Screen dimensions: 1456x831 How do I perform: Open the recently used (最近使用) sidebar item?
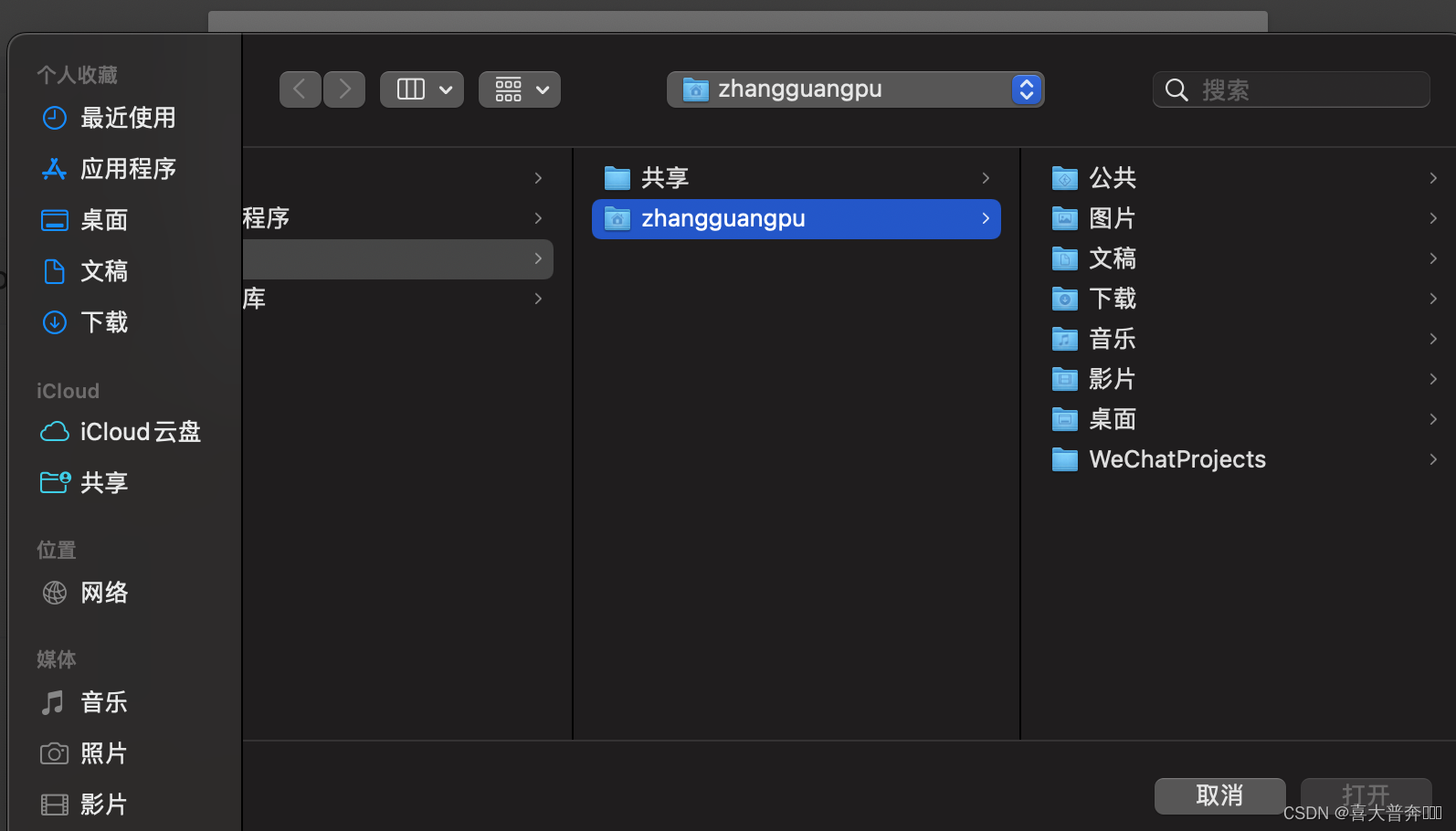click(x=127, y=118)
